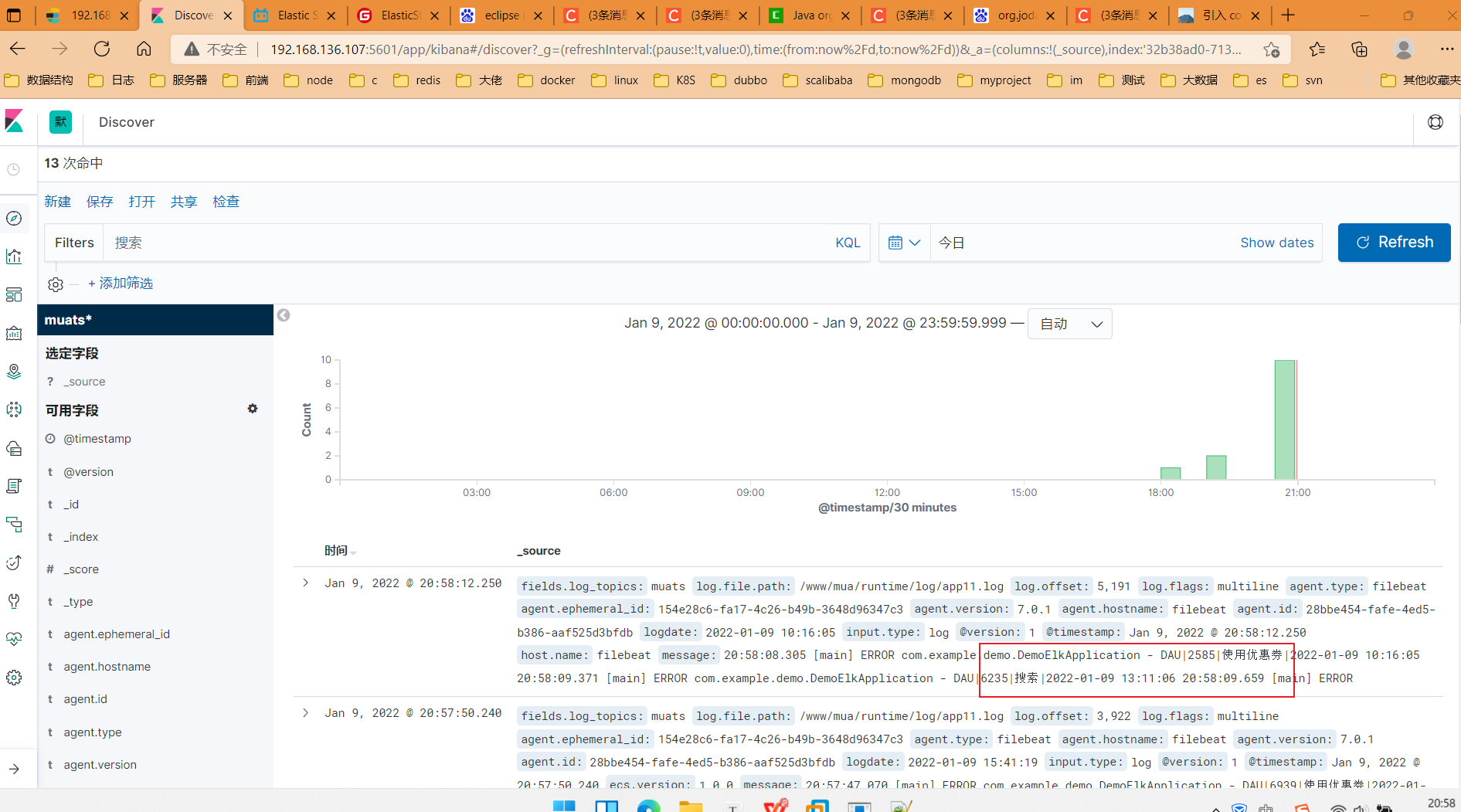Open Kibana home logo

(x=14, y=121)
